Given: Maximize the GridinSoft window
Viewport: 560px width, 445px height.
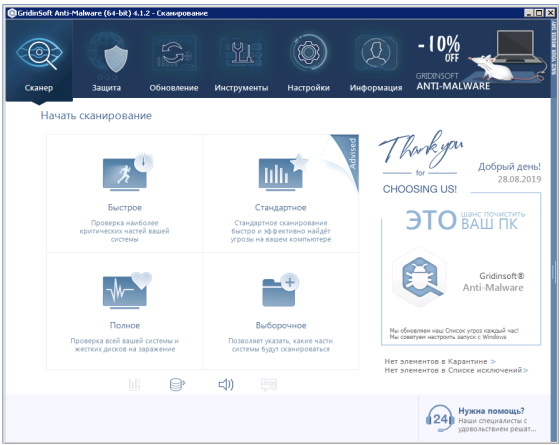Looking at the screenshot, I should point(539,13).
